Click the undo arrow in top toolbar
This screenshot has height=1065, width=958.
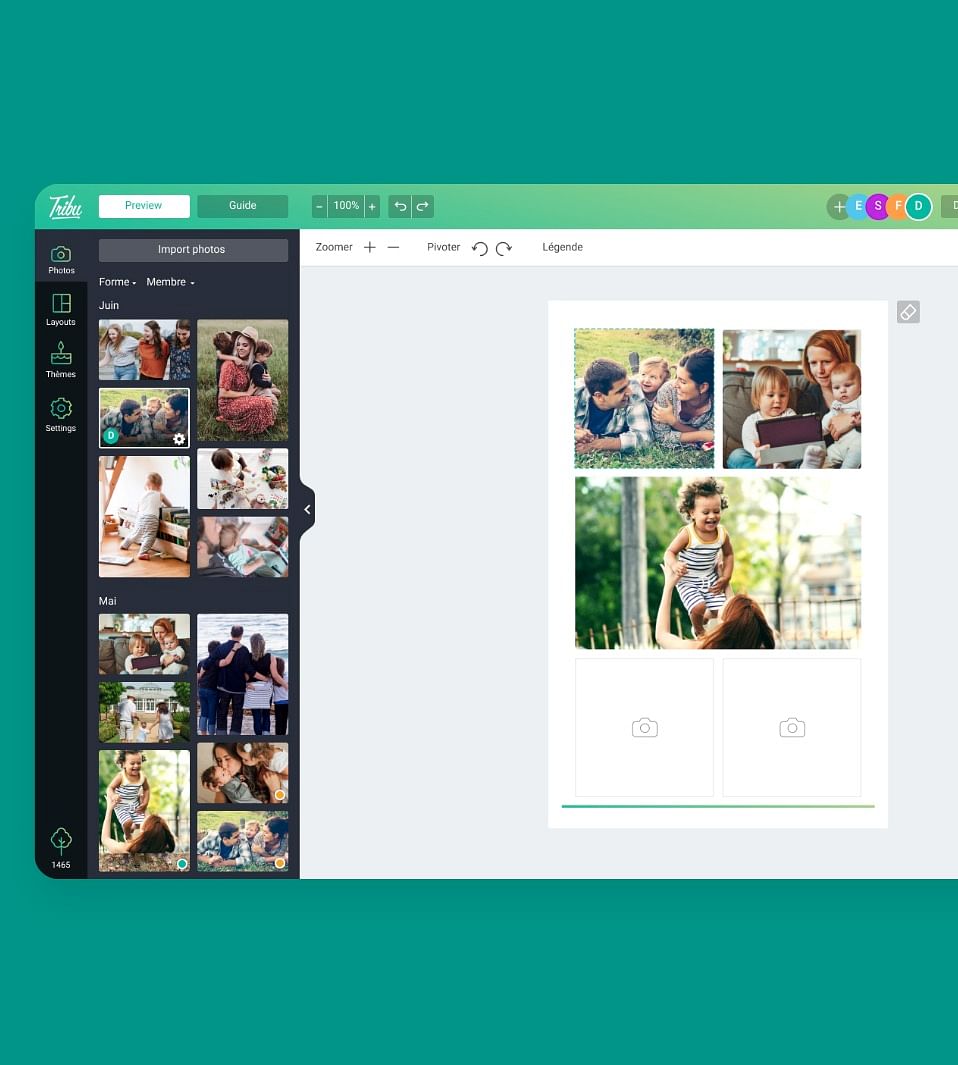[400, 206]
